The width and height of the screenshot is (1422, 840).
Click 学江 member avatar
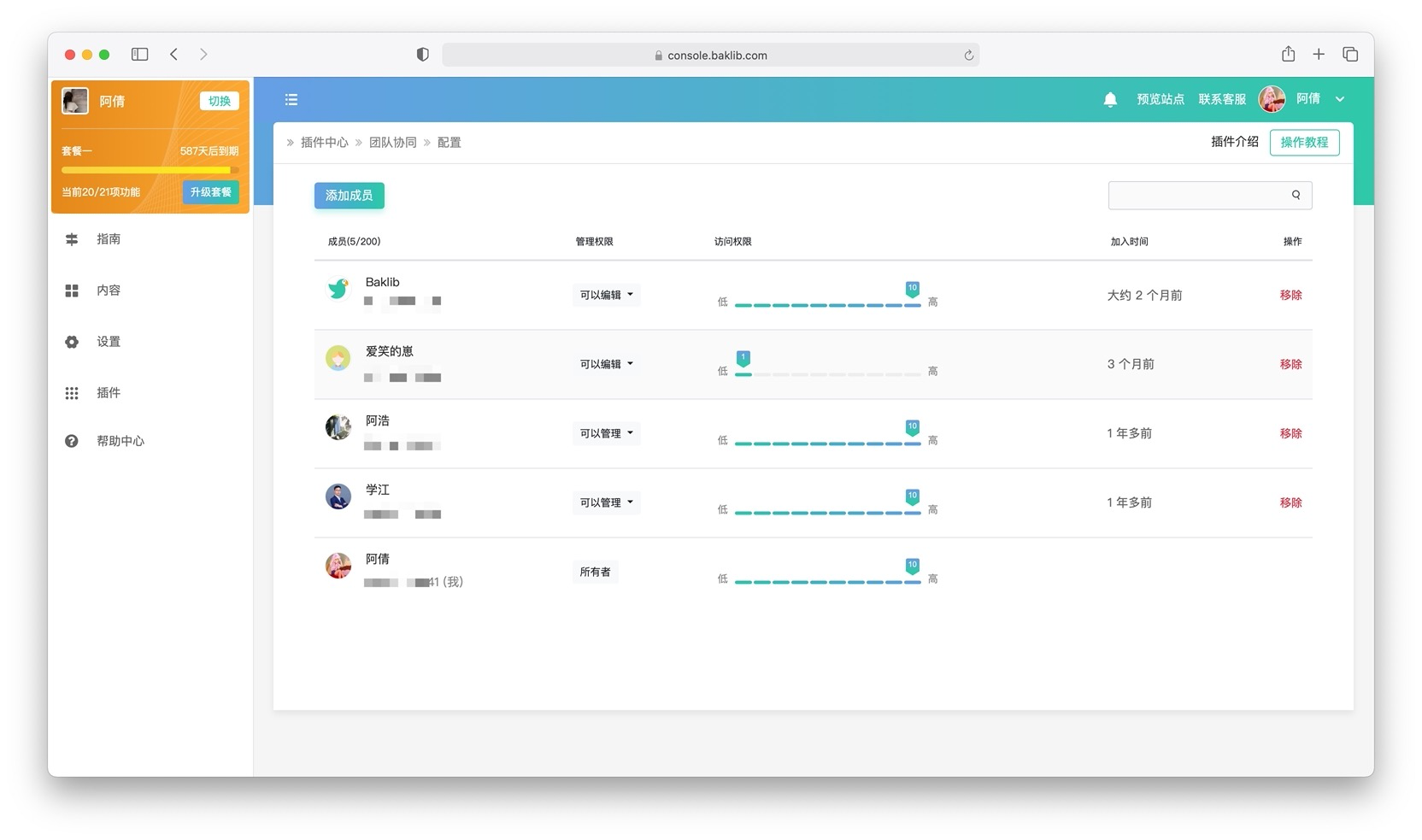click(x=338, y=496)
